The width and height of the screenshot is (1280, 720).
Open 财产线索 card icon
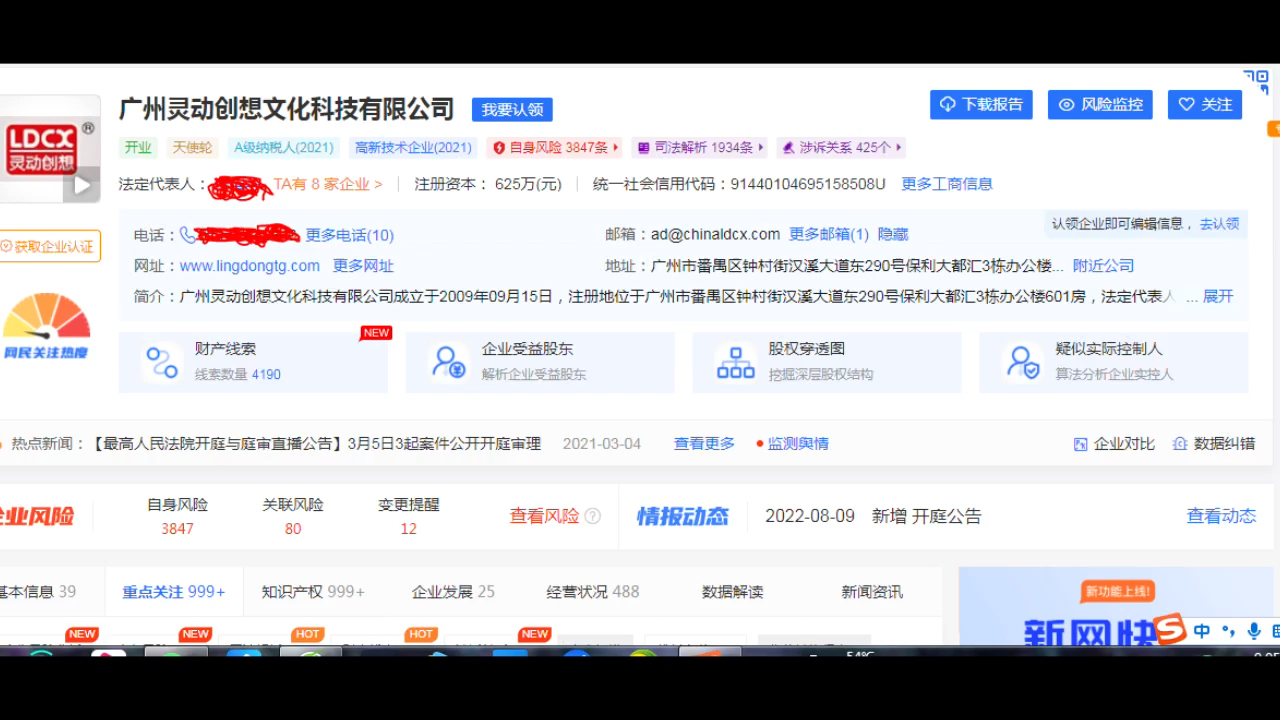[160, 362]
